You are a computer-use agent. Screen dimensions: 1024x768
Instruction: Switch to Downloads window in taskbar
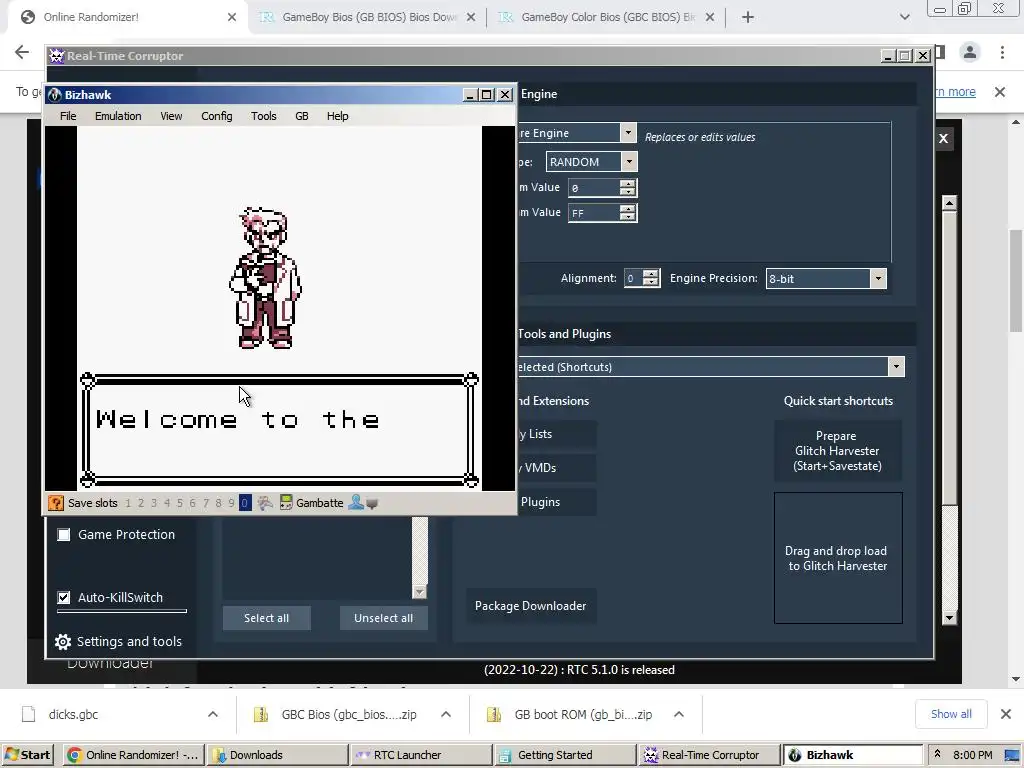(x=277, y=755)
